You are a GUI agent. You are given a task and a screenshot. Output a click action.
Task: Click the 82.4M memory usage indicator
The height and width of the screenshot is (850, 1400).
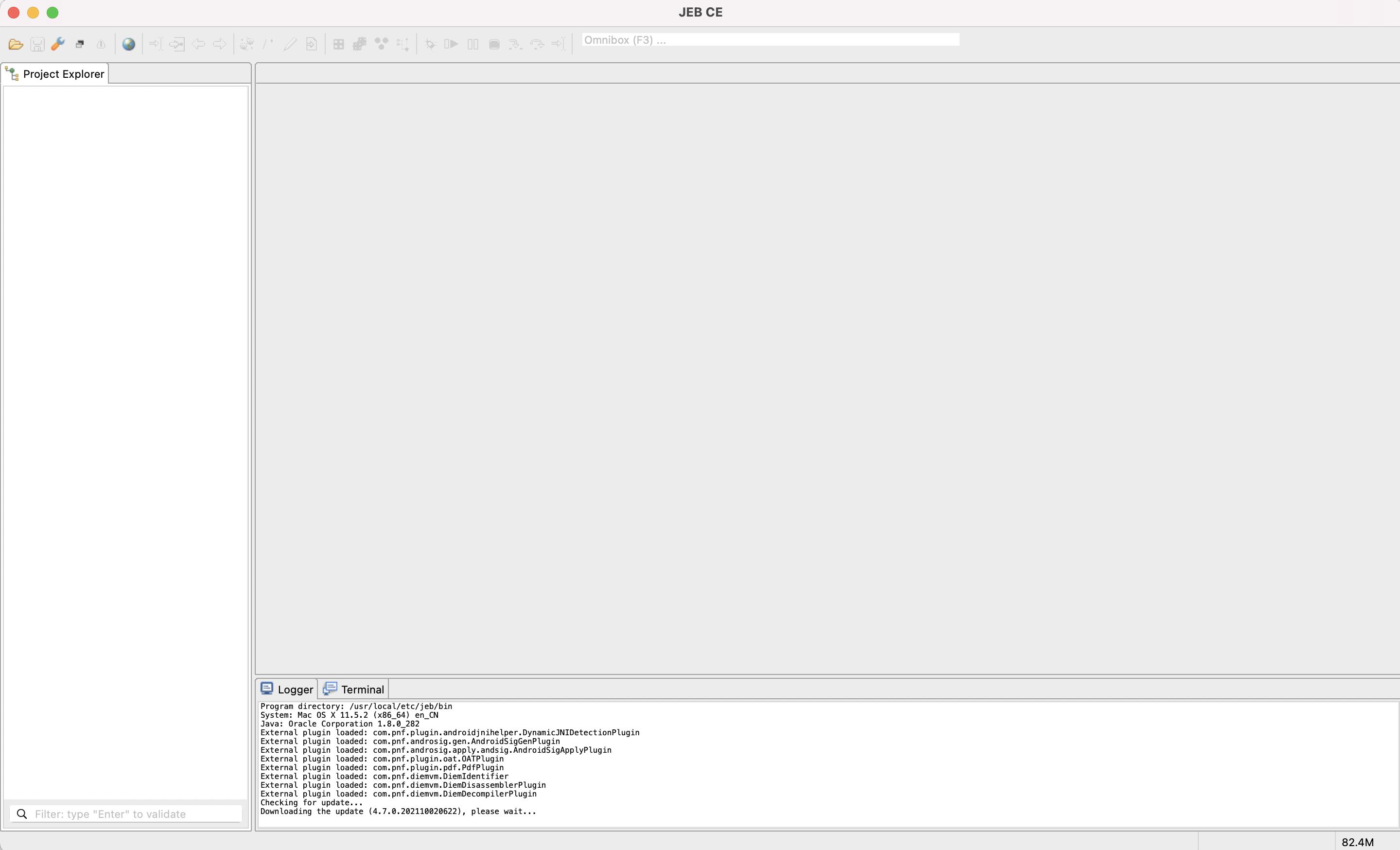[x=1358, y=842]
